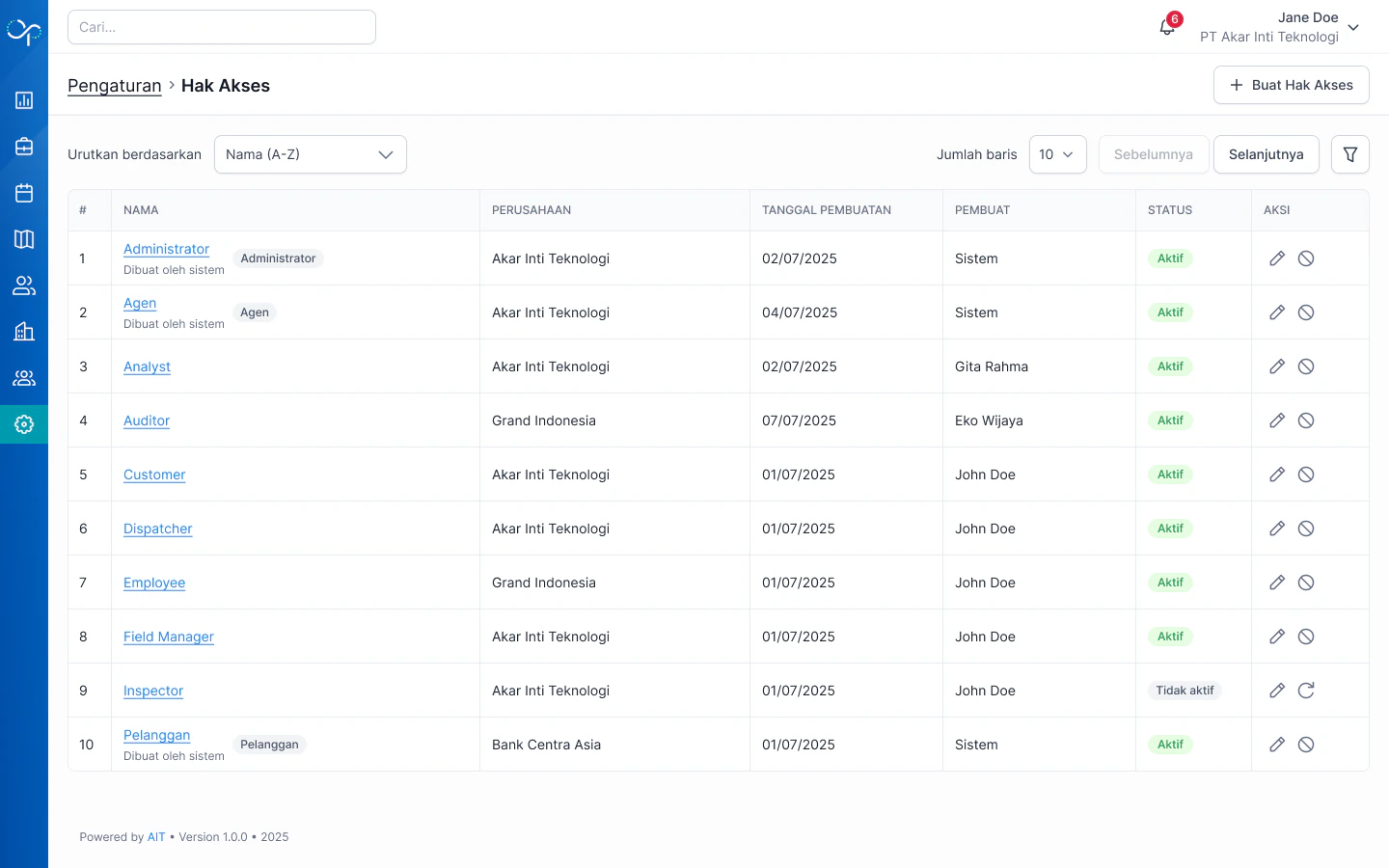Deactivate the Customer role

(1306, 475)
